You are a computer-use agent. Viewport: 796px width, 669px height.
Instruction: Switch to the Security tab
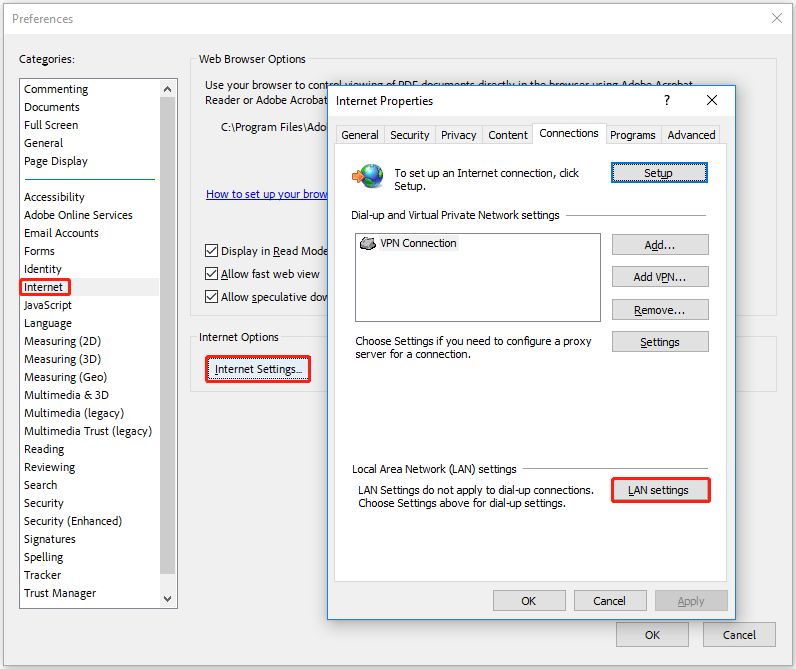(x=410, y=135)
